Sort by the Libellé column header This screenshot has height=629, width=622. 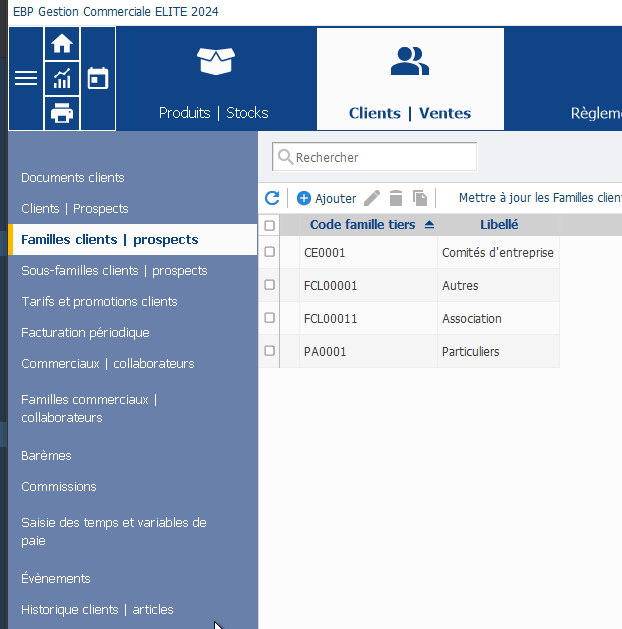point(499,225)
